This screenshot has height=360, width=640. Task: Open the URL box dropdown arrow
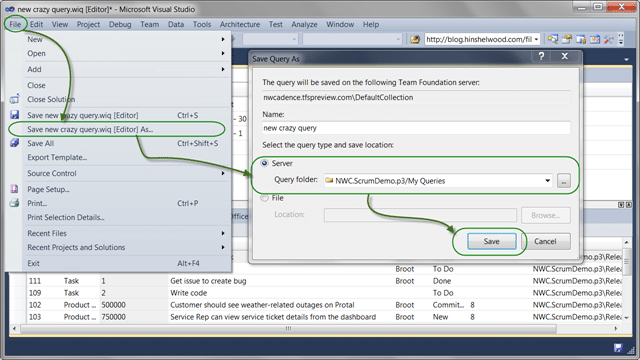536,39
